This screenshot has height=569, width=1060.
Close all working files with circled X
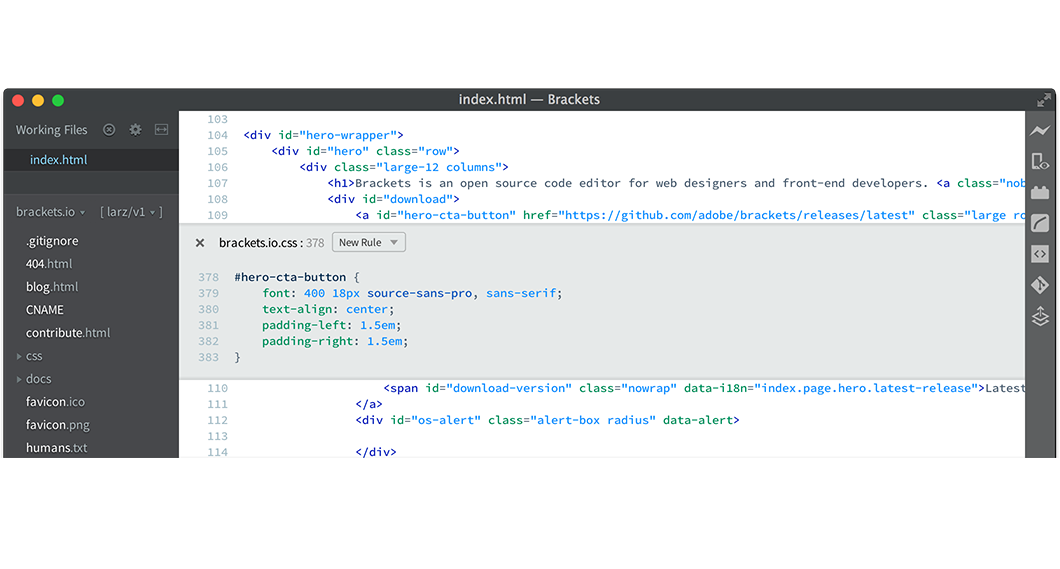[109, 130]
